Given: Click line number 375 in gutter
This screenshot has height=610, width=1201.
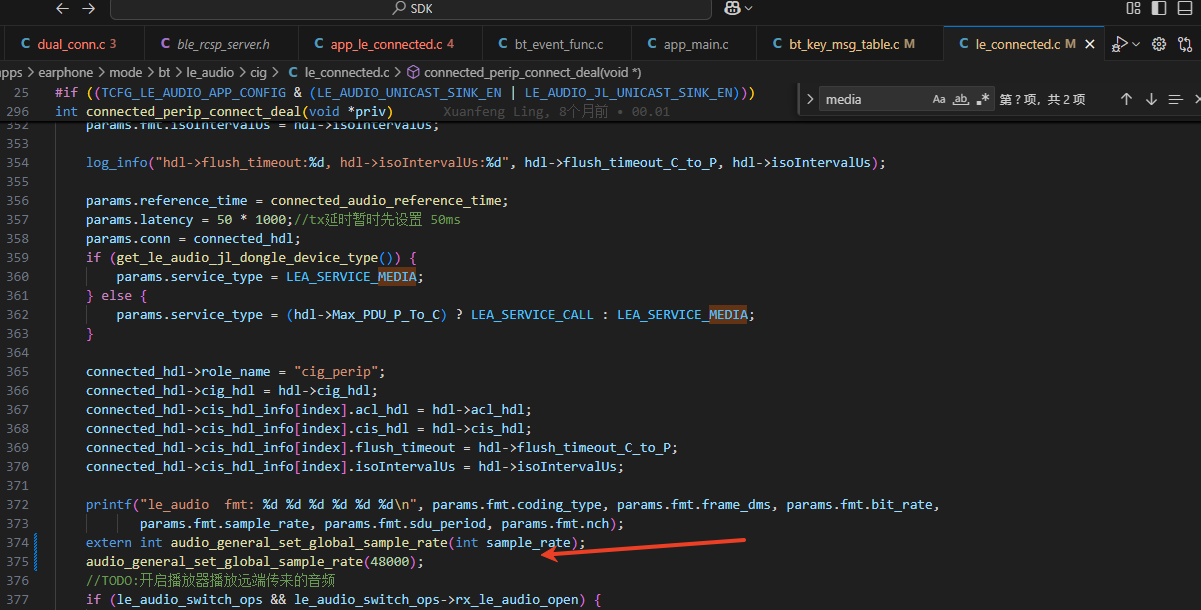Looking at the screenshot, I should point(17,561).
